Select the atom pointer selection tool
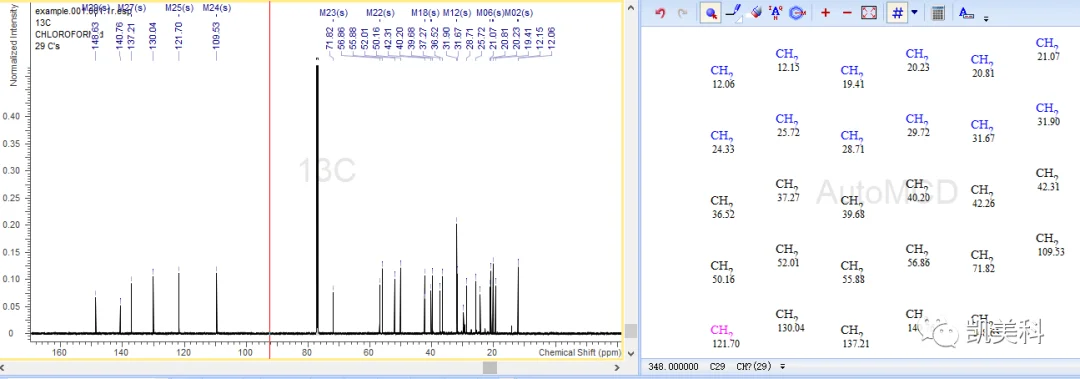Image resolution: width=1080 pixels, height=379 pixels. (710, 13)
